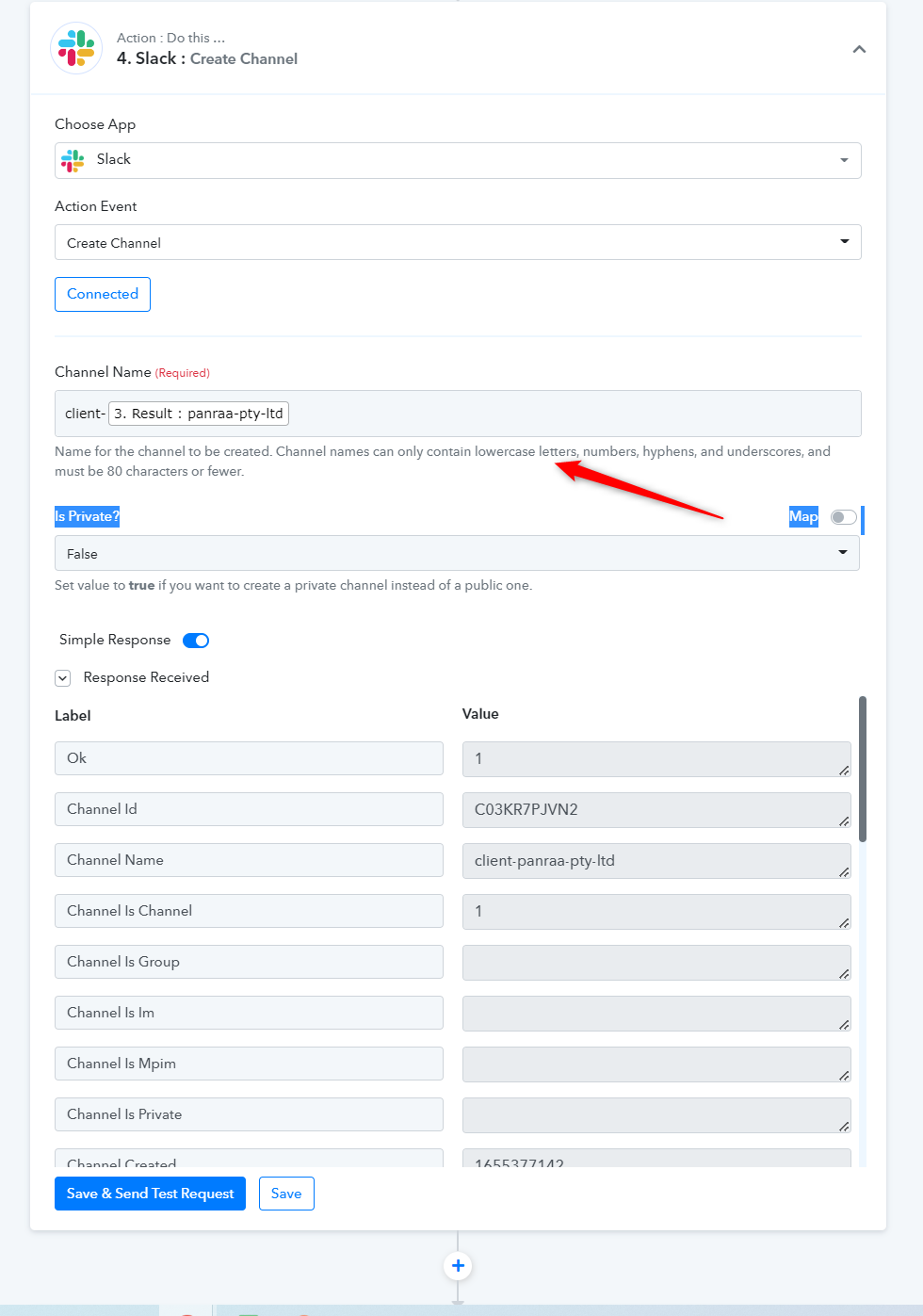
Task: Collapse the Response Received checkbox
Action: (63, 678)
